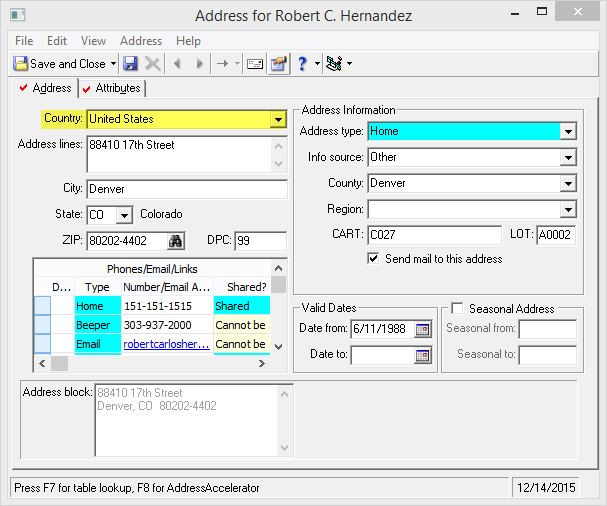Click the 12/14/2015 date in status bar

point(546,488)
